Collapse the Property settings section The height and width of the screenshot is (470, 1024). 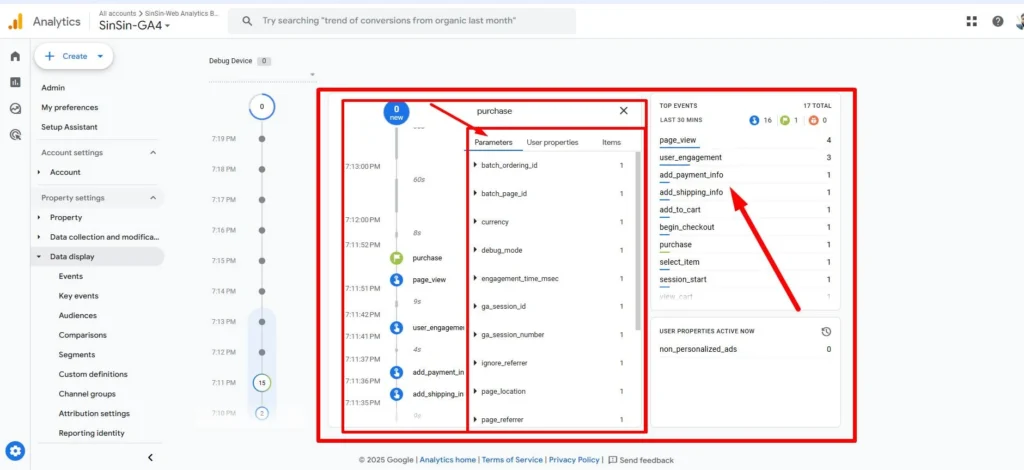point(153,198)
